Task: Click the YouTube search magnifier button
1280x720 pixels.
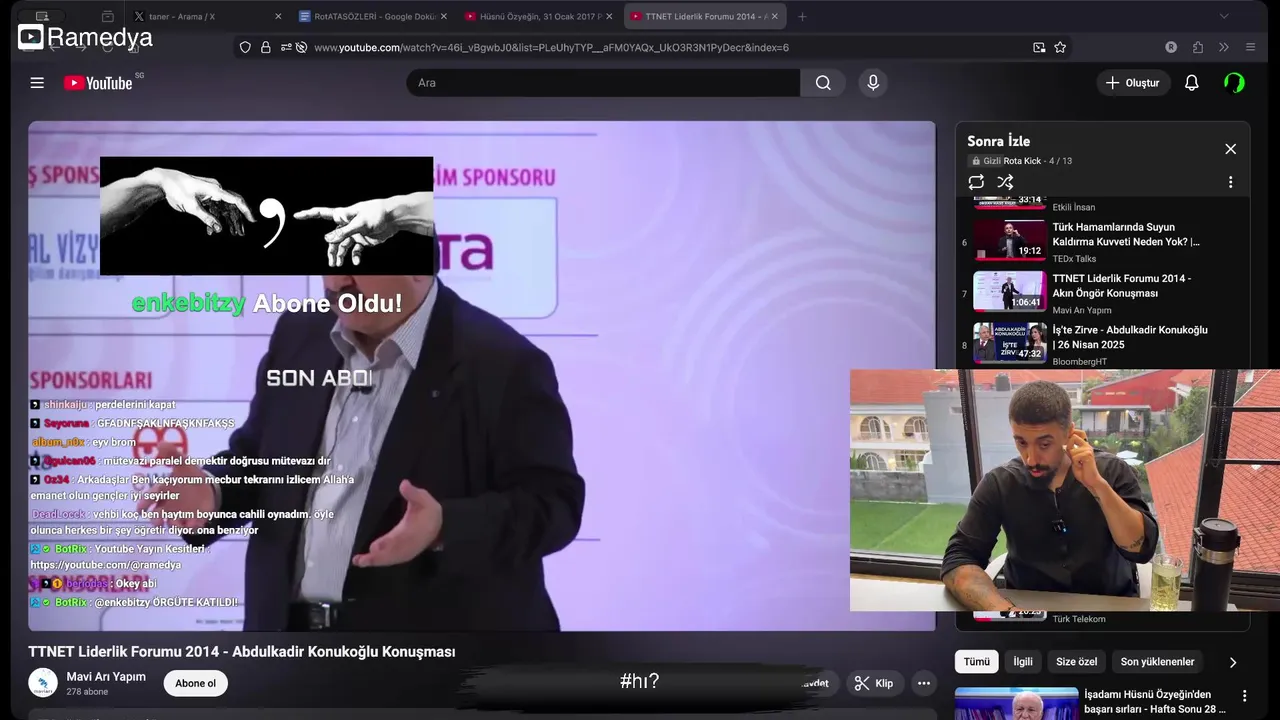Action: tap(823, 83)
